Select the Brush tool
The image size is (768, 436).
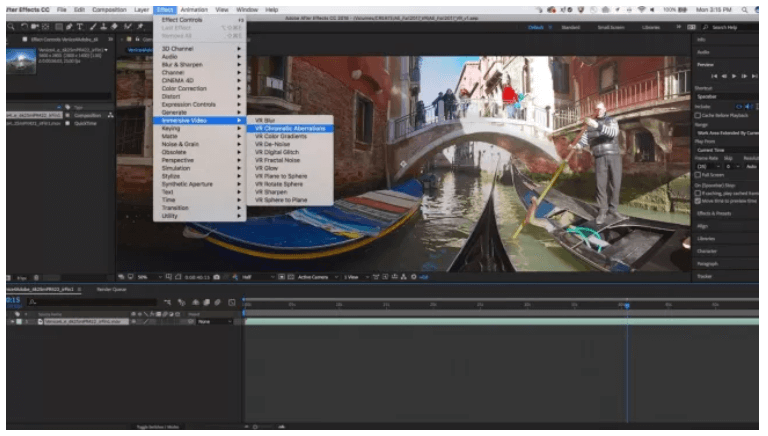(x=93, y=26)
